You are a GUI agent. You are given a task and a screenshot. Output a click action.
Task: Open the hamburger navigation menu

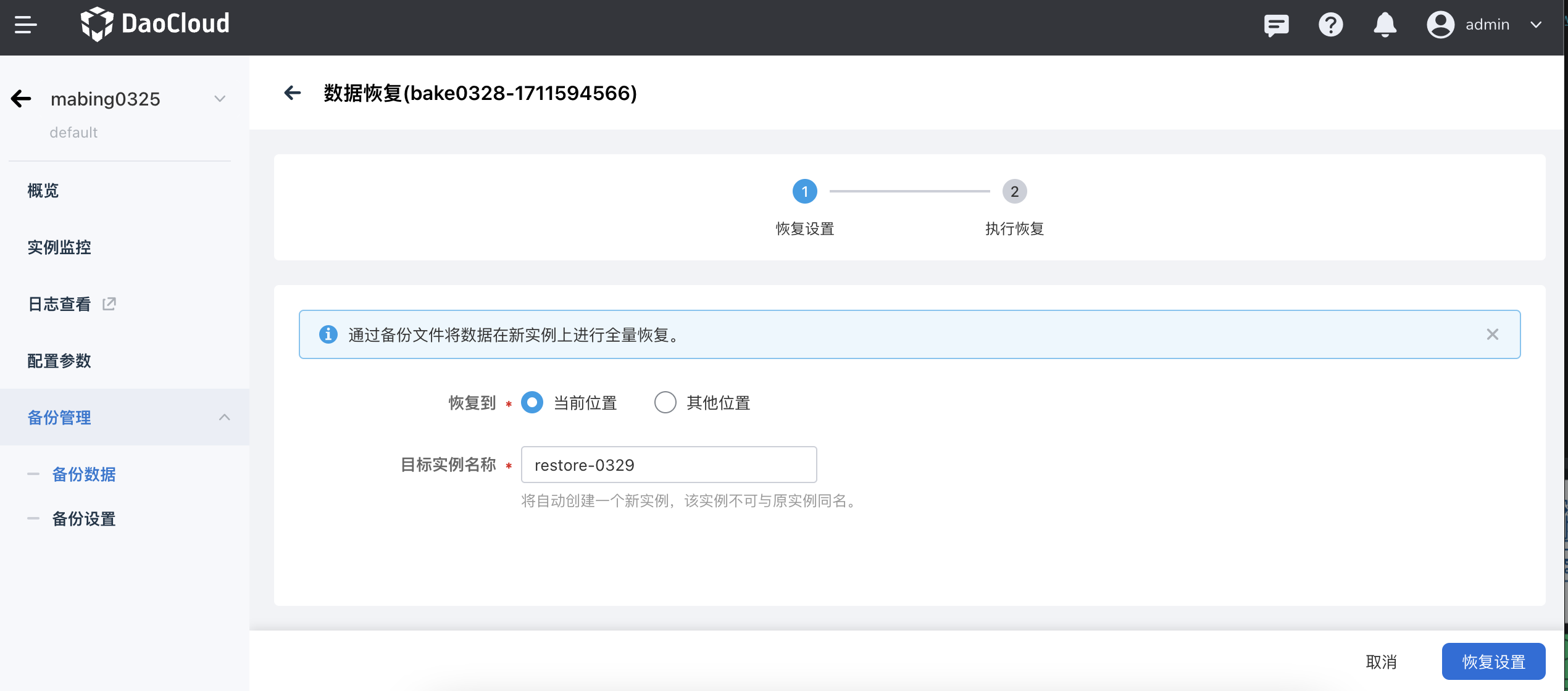coord(25,25)
